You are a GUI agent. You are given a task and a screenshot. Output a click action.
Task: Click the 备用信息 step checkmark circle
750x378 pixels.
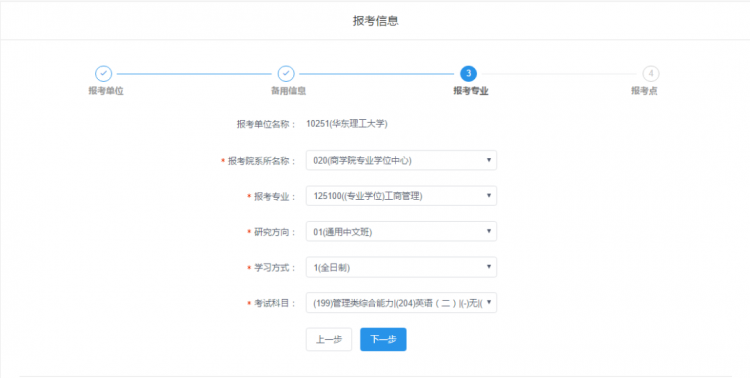(286, 74)
